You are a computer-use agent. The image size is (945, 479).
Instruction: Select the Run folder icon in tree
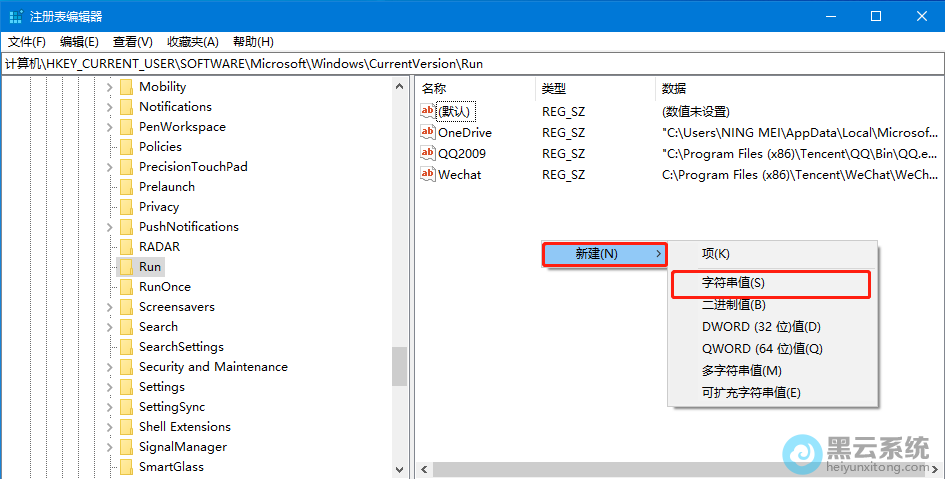(x=126, y=267)
